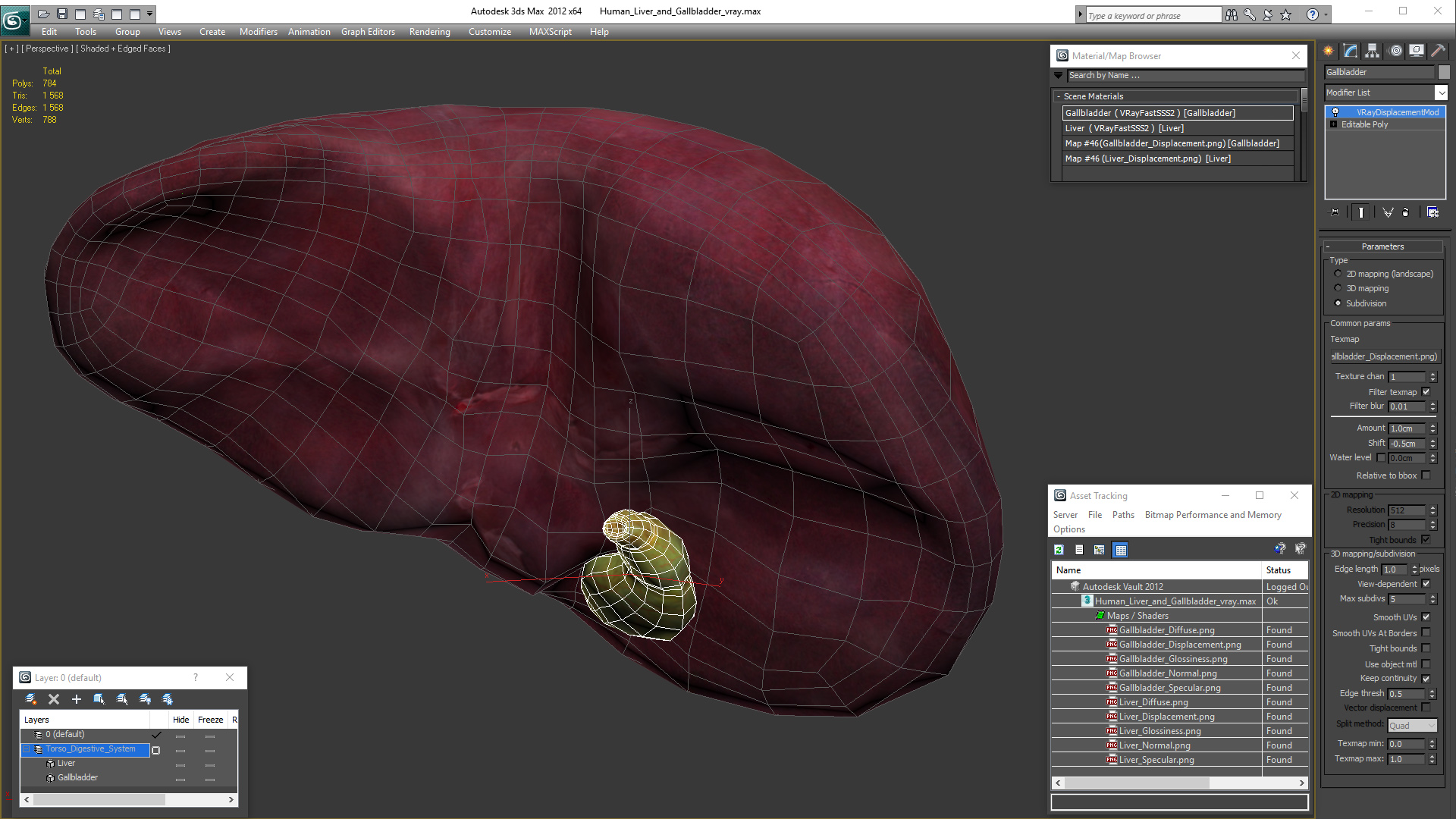The height and width of the screenshot is (819, 1456).
Task: Click Status Log icon in Asset Tracking
Action: coord(1079,550)
